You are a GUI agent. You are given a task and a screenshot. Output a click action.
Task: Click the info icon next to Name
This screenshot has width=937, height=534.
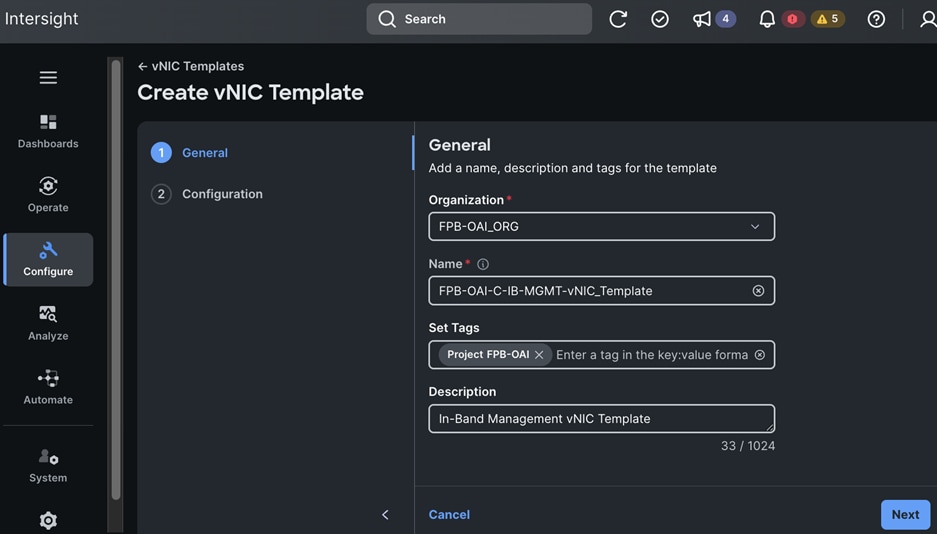(x=483, y=264)
